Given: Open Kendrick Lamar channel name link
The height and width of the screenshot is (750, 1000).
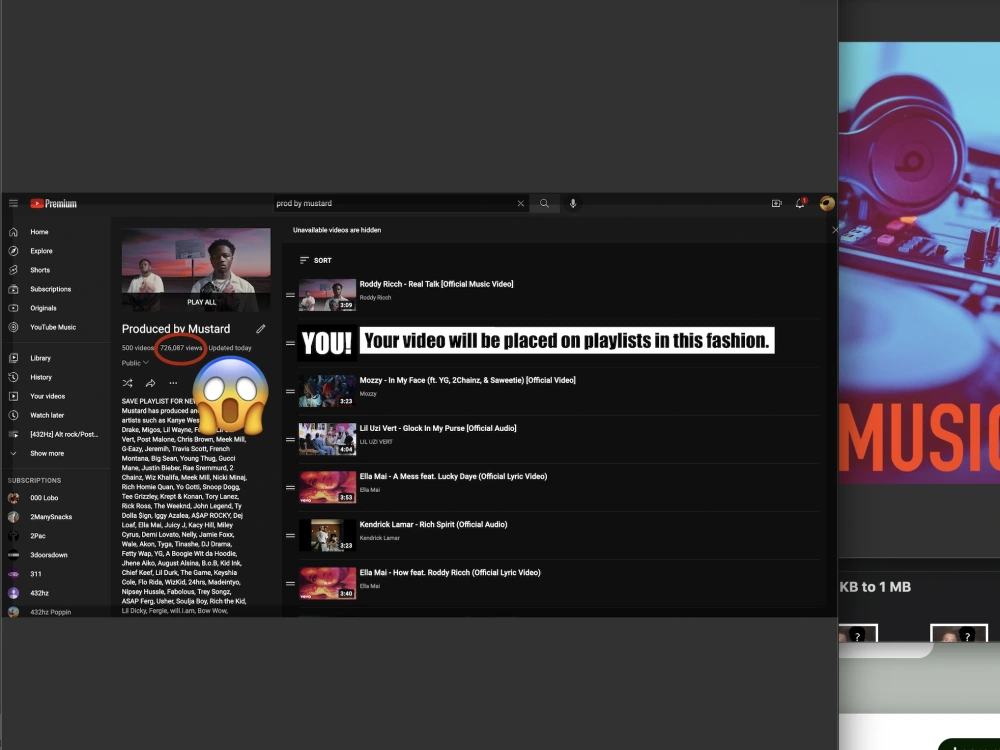Looking at the screenshot, I should point(379,538).
